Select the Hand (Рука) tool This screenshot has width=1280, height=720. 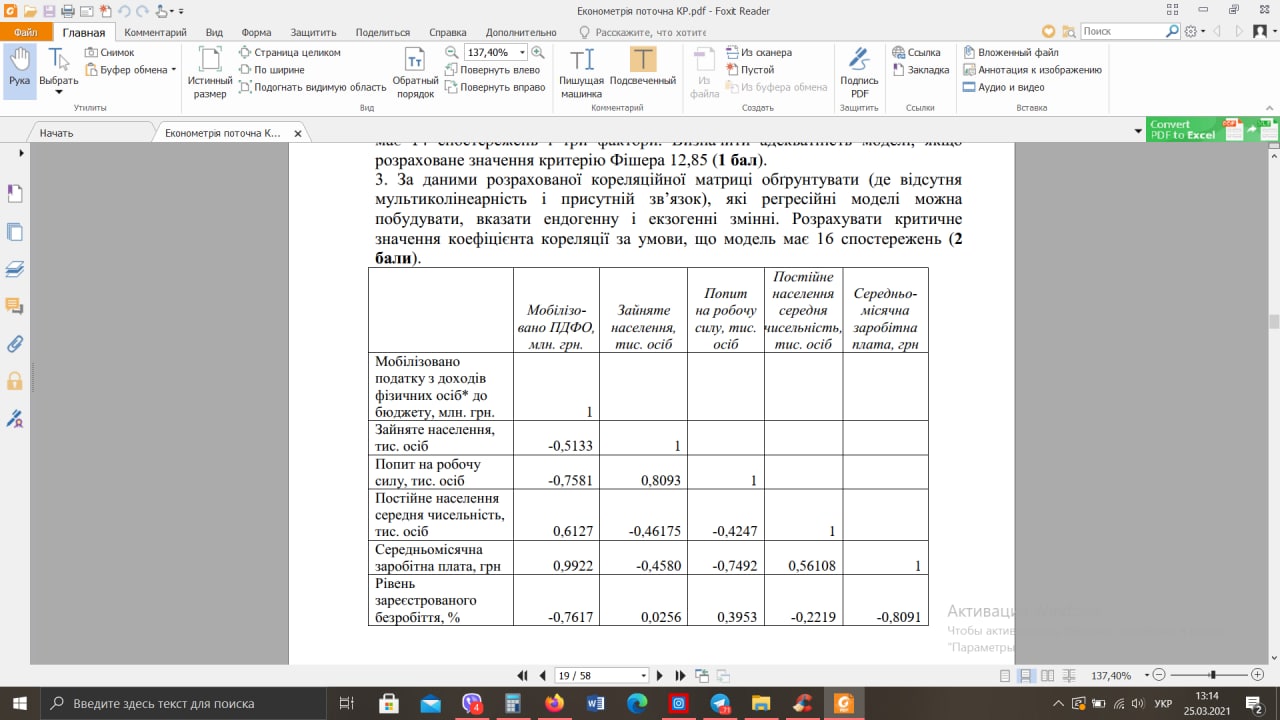(x=19, y=69)
